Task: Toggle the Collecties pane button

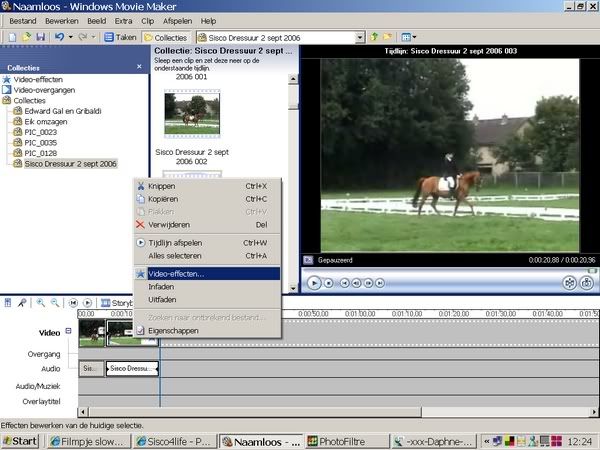Action: tap(165, 37)
